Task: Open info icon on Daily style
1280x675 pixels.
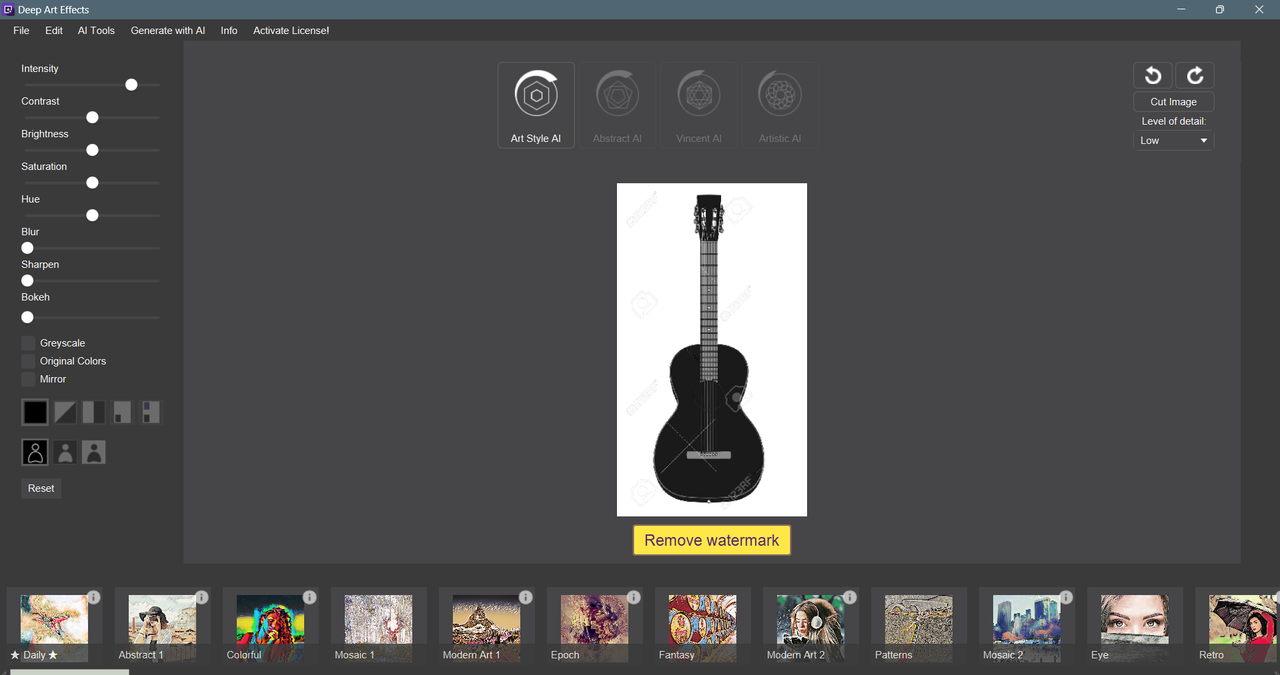Action: point(94,597)
